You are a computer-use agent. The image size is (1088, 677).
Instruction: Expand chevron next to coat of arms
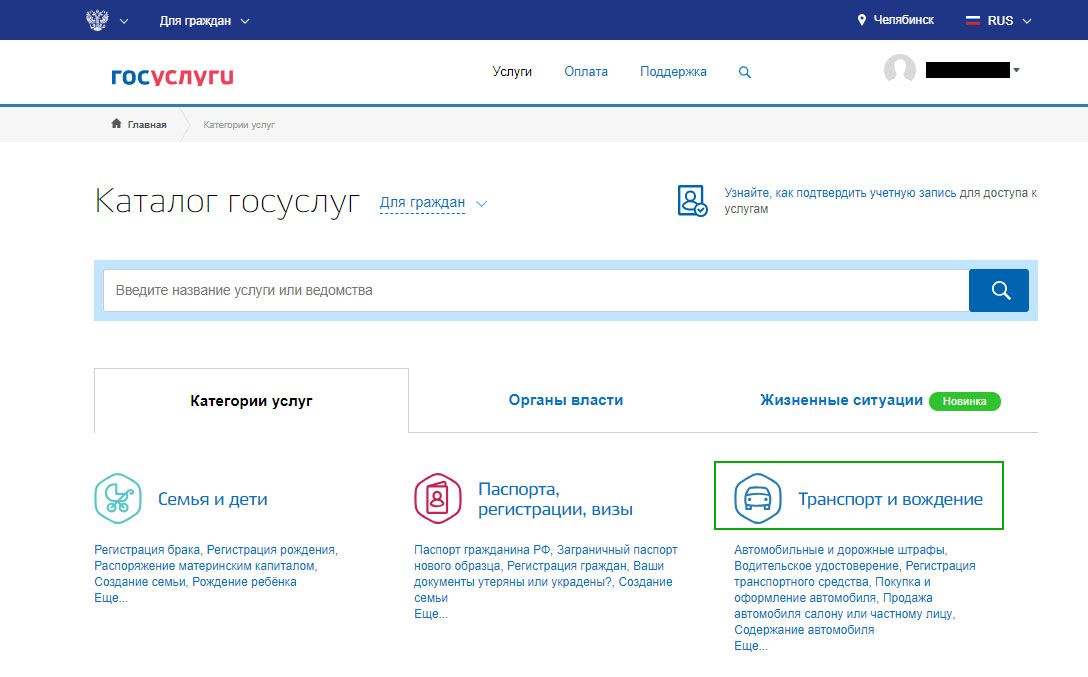(x=124, y=22)
